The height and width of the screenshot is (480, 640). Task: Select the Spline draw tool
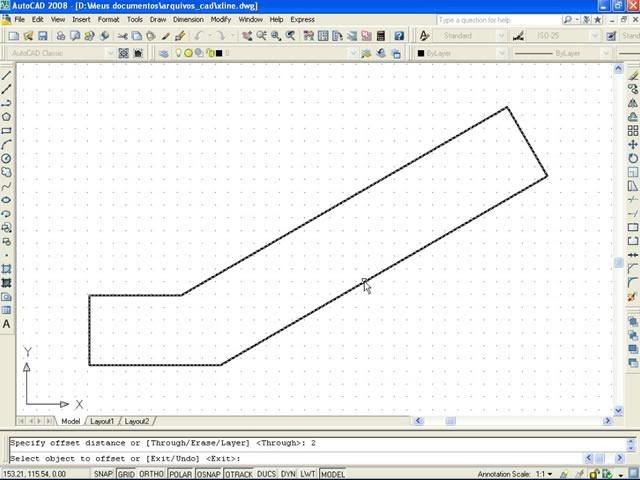point(6,186)
